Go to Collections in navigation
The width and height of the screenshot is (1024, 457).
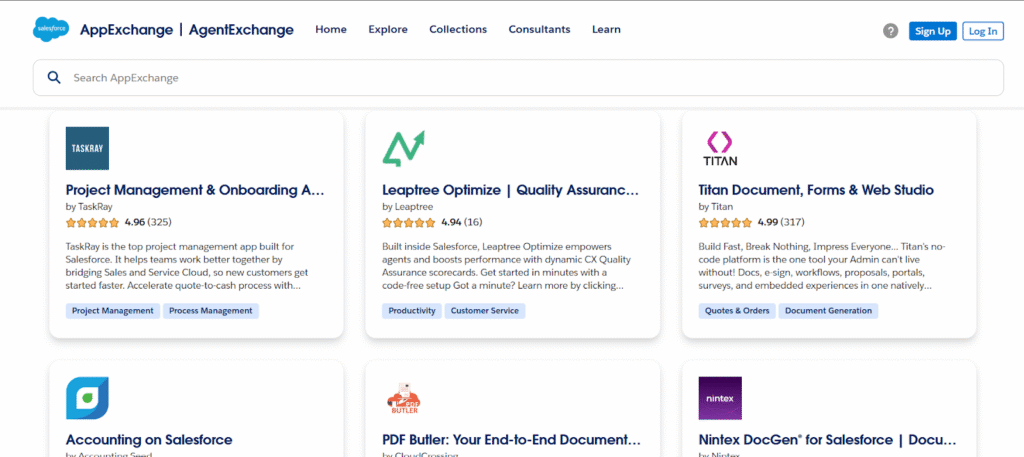pyautogui.click(x=458, y=30)
